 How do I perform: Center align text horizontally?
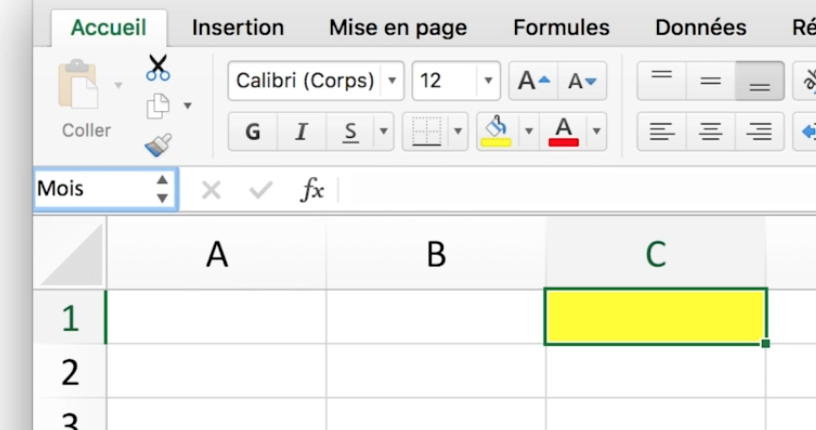pyautogui.click(x=710, y=132)
